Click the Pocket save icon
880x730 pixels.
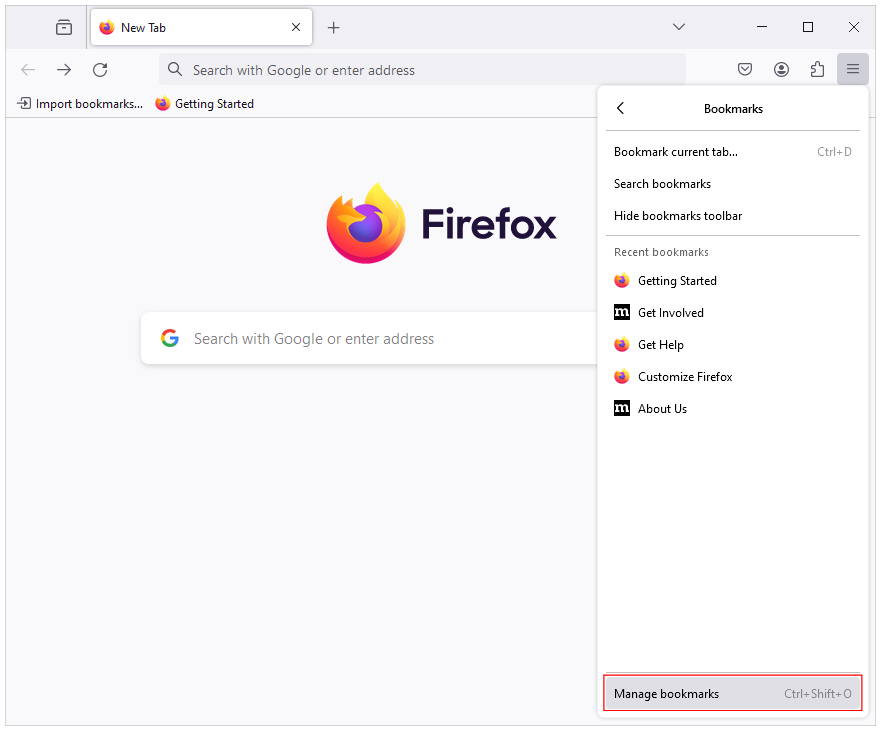(x=745, y=69)
